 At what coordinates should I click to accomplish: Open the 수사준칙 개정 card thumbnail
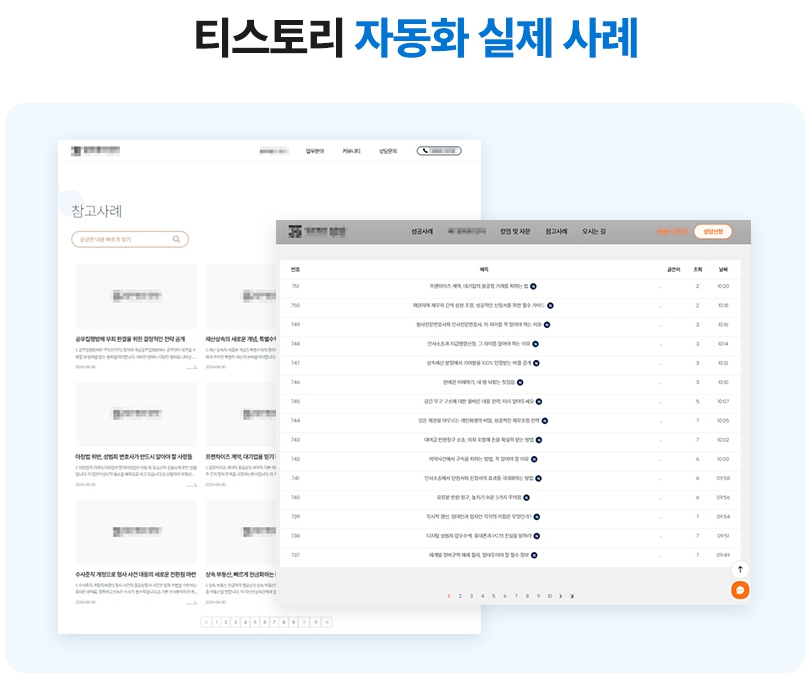point(137,532)
